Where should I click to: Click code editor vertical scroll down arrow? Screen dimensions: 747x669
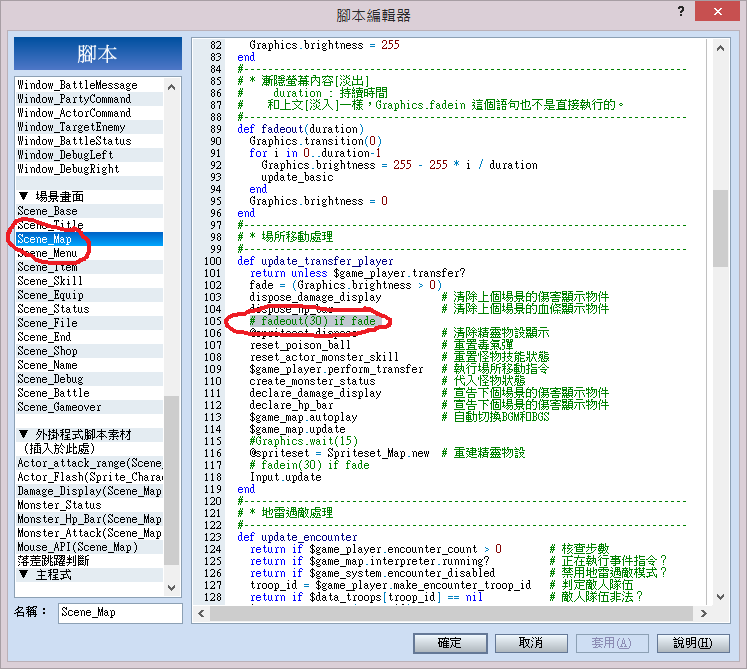coord(720,597)
